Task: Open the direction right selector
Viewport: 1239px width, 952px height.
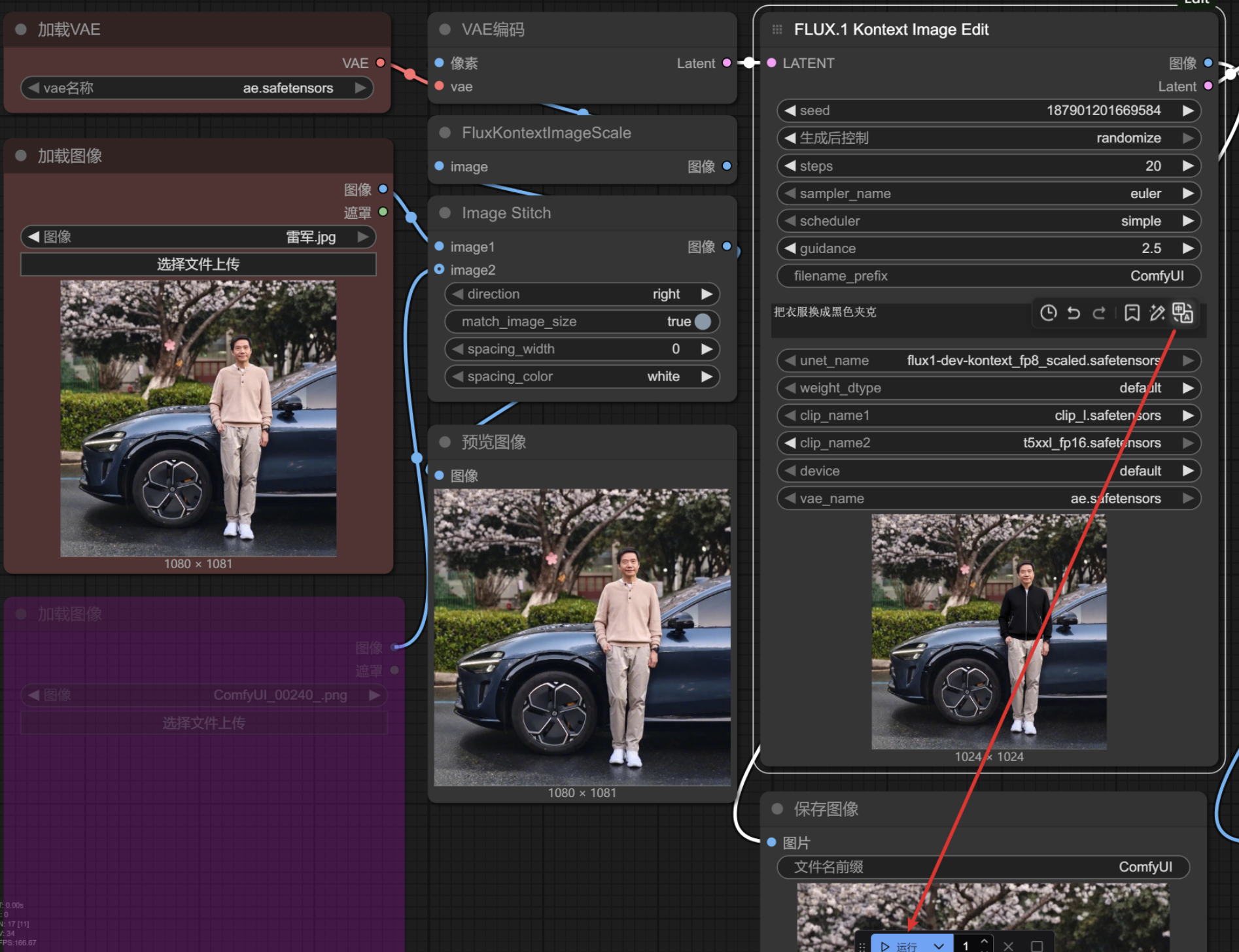Action: [x=582, y=294]
